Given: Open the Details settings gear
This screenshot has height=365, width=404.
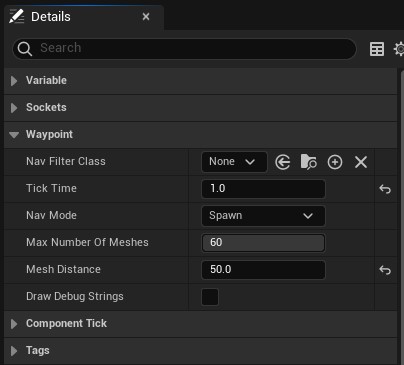Looking at the screenshot, I should click(399, 49).
